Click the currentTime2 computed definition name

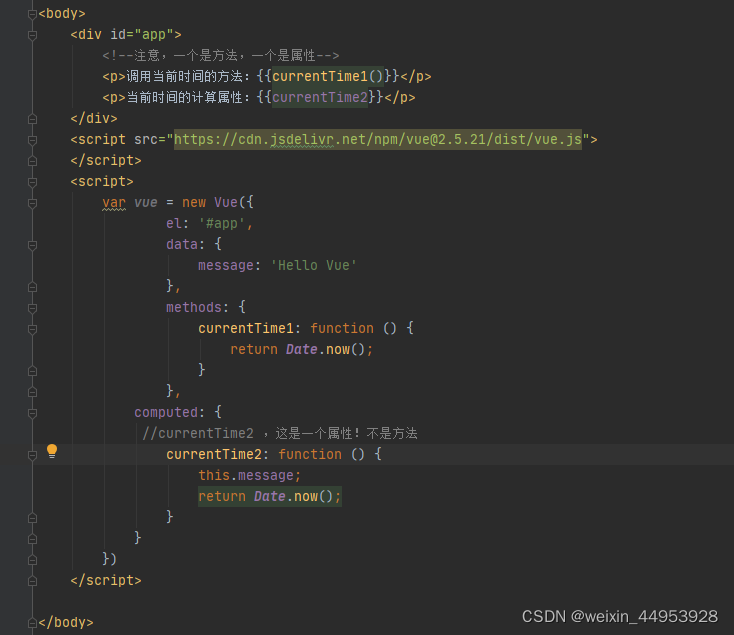pos(214,454)
